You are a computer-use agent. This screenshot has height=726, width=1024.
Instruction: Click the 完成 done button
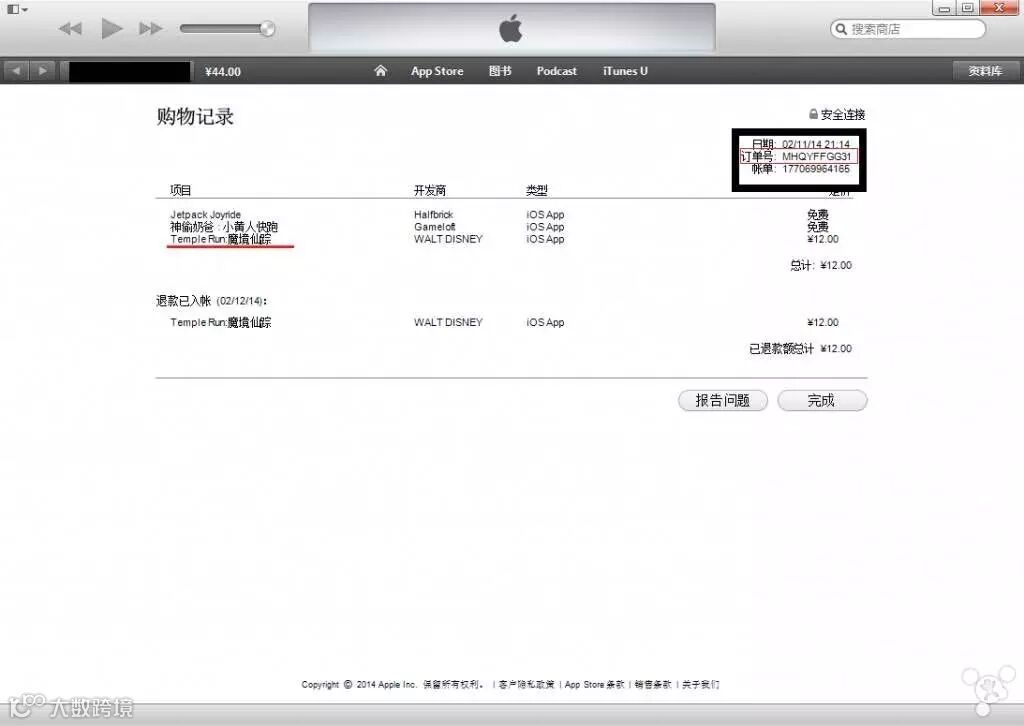822,400
